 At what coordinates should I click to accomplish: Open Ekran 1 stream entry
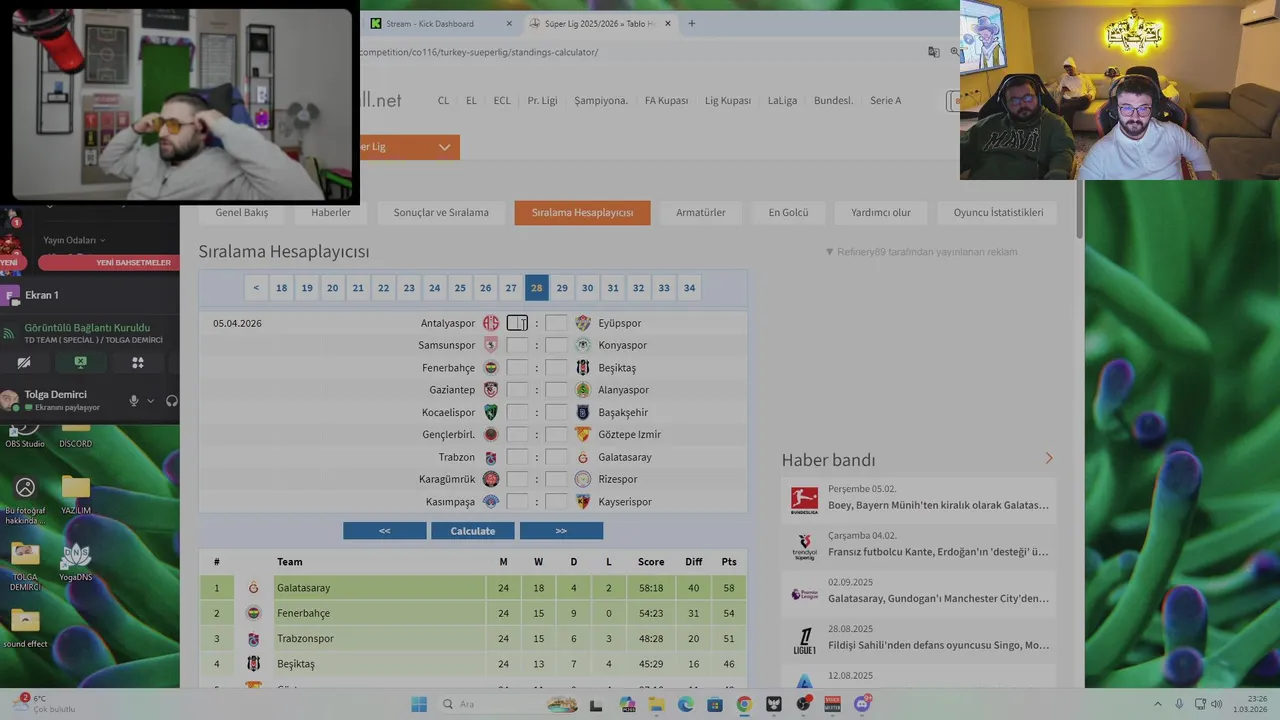click(42, 295)
